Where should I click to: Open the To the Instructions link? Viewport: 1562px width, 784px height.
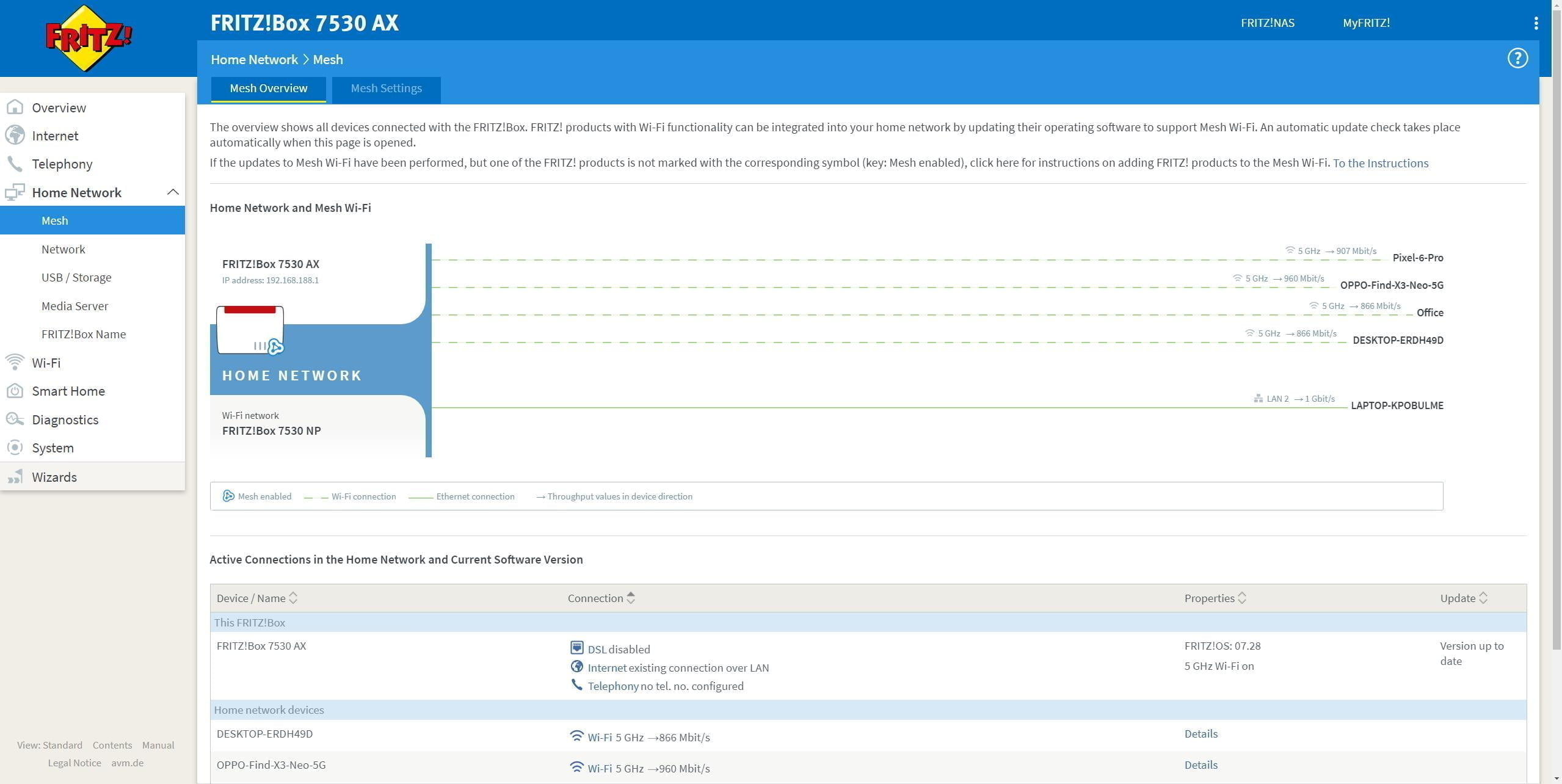[1380, 163]
